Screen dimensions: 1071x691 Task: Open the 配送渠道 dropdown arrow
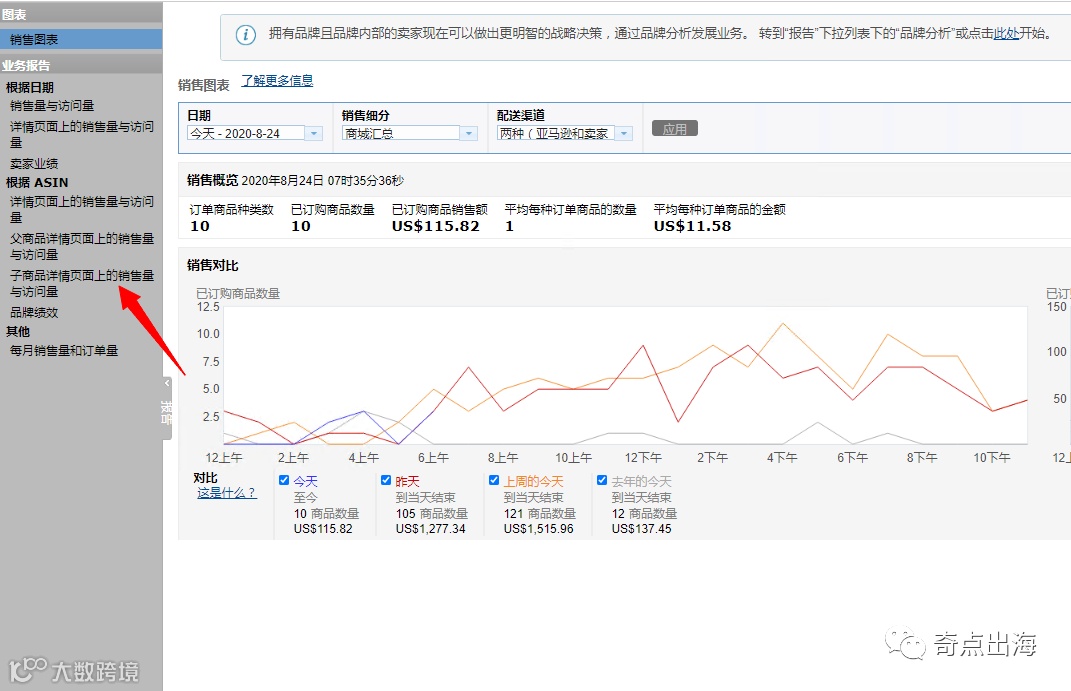(624, 133)
